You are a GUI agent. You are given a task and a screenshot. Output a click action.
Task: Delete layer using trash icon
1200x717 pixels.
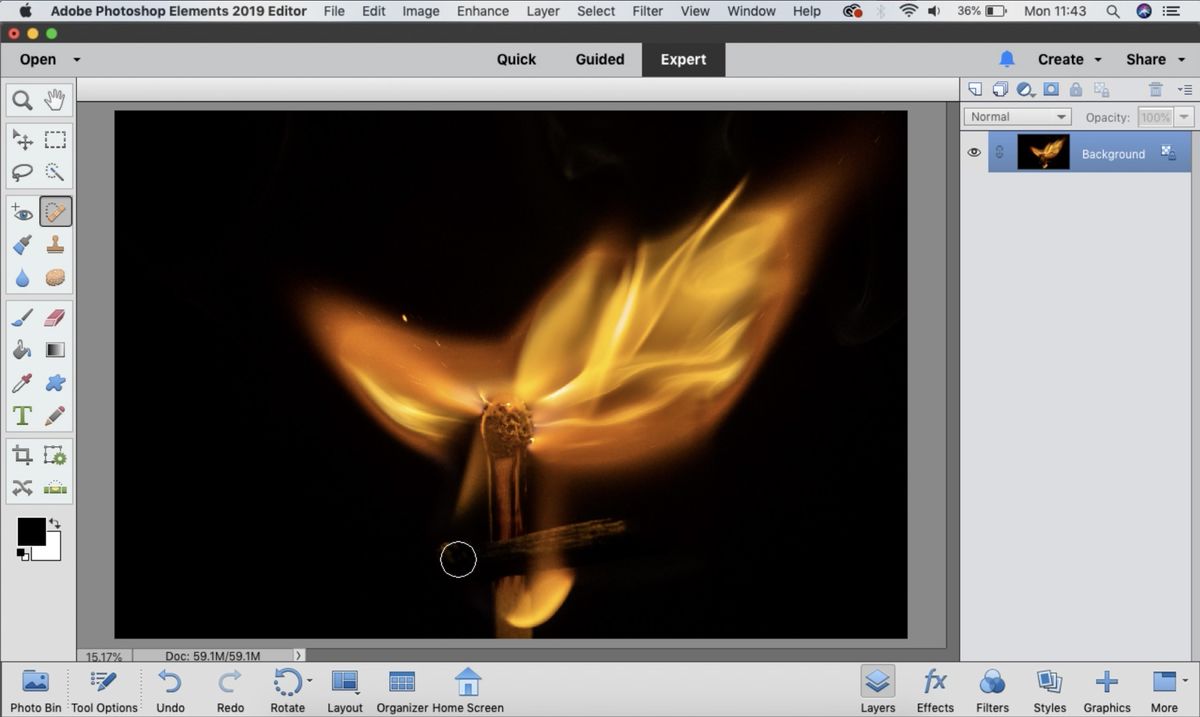point(1155,89)
